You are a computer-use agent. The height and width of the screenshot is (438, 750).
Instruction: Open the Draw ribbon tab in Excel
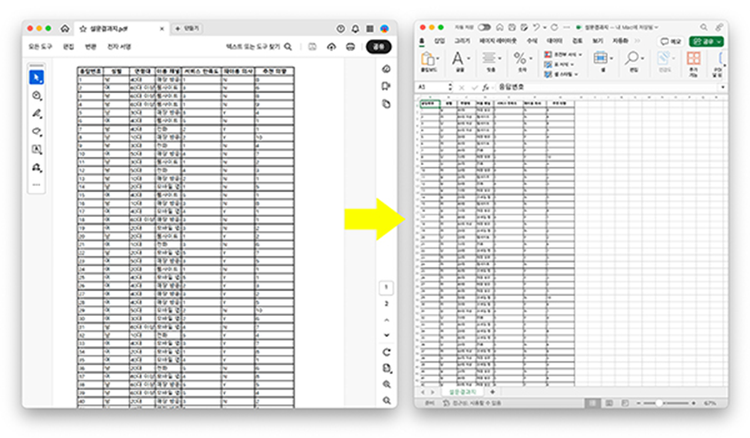pyautogui.click(x=462, y=41)
